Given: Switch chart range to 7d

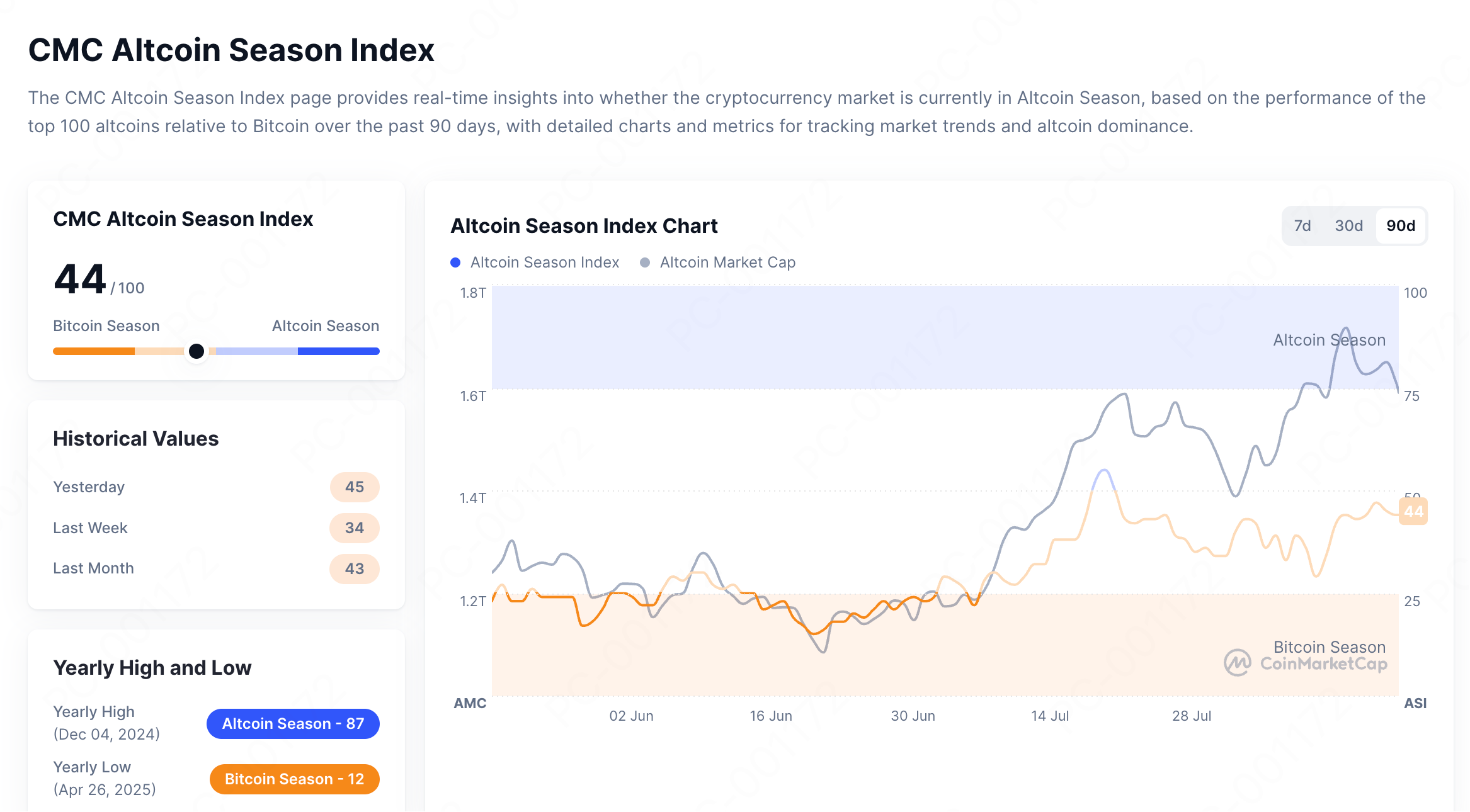Looking at the screenshot, I should [x=1302, y=226].
